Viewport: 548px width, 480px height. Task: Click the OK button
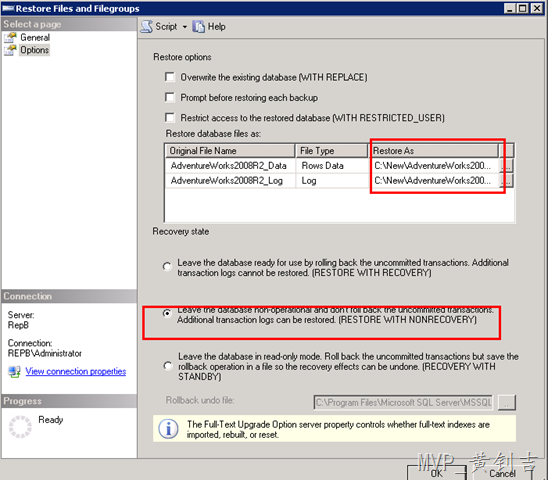click(x=437, y=473)
